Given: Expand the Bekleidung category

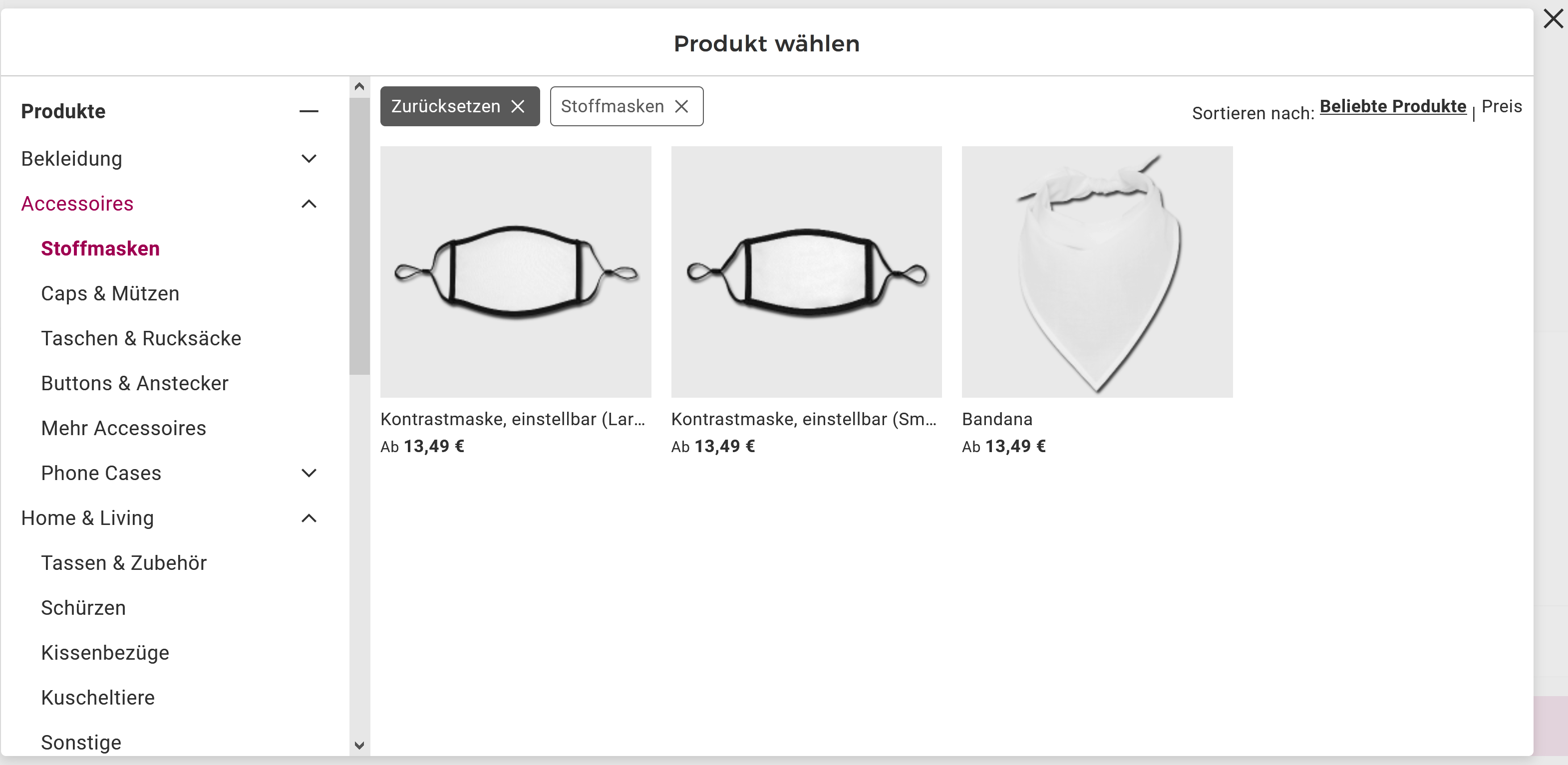Looking at the screenshot, I should [x=309, y=159].
